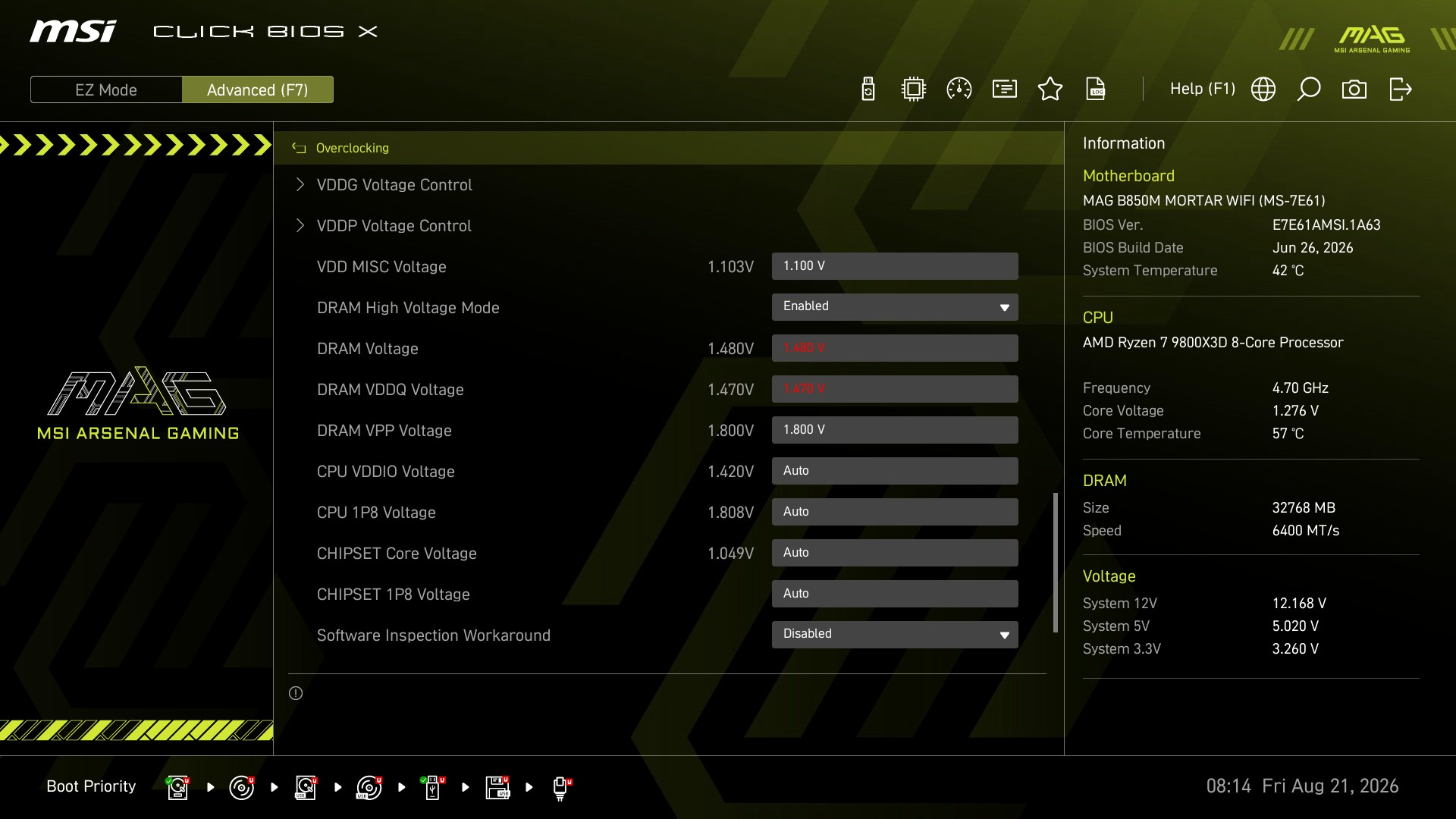Click the System 12V reading 12.168 V
The width and height of the screenshot is (1456, 819).
pos(1299,604)
